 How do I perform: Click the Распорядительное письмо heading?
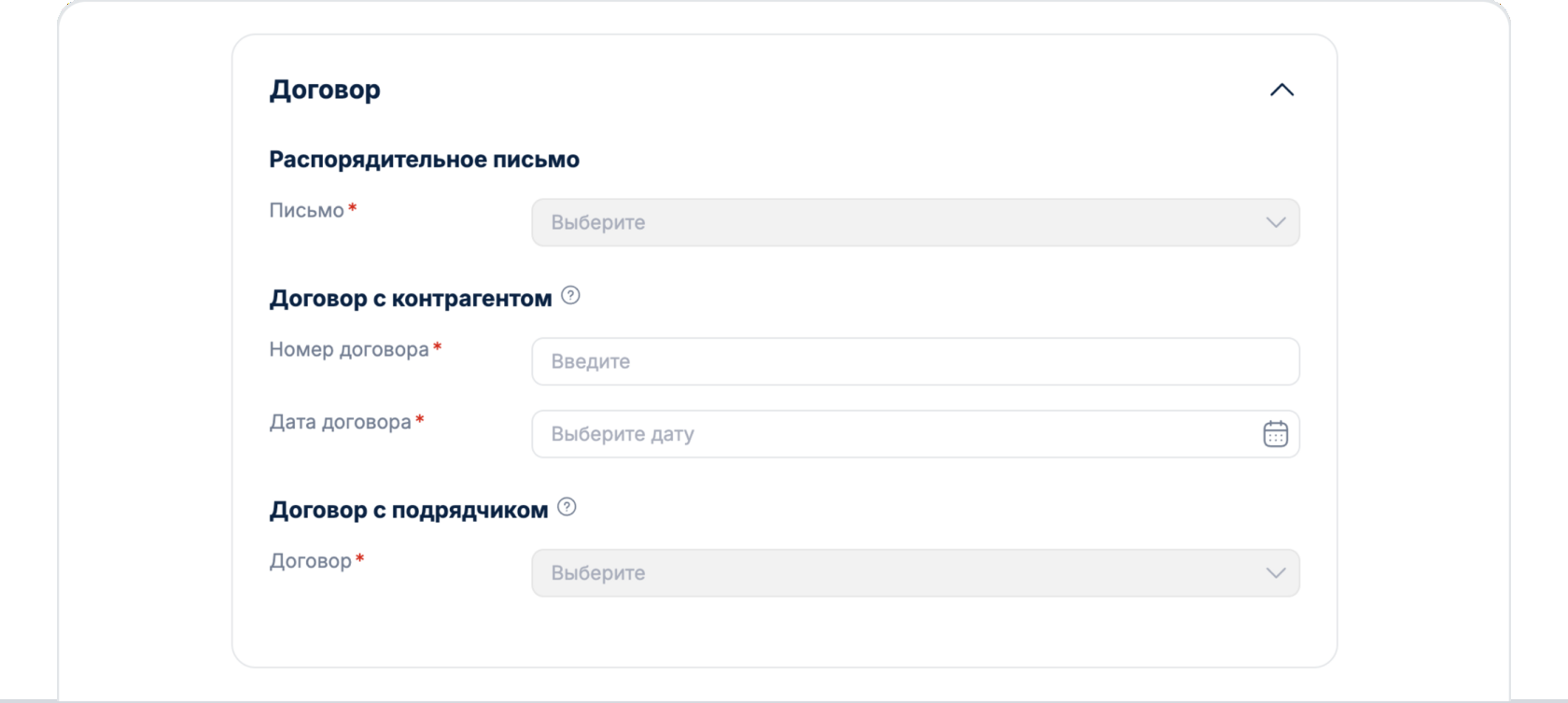click(424, 160)
